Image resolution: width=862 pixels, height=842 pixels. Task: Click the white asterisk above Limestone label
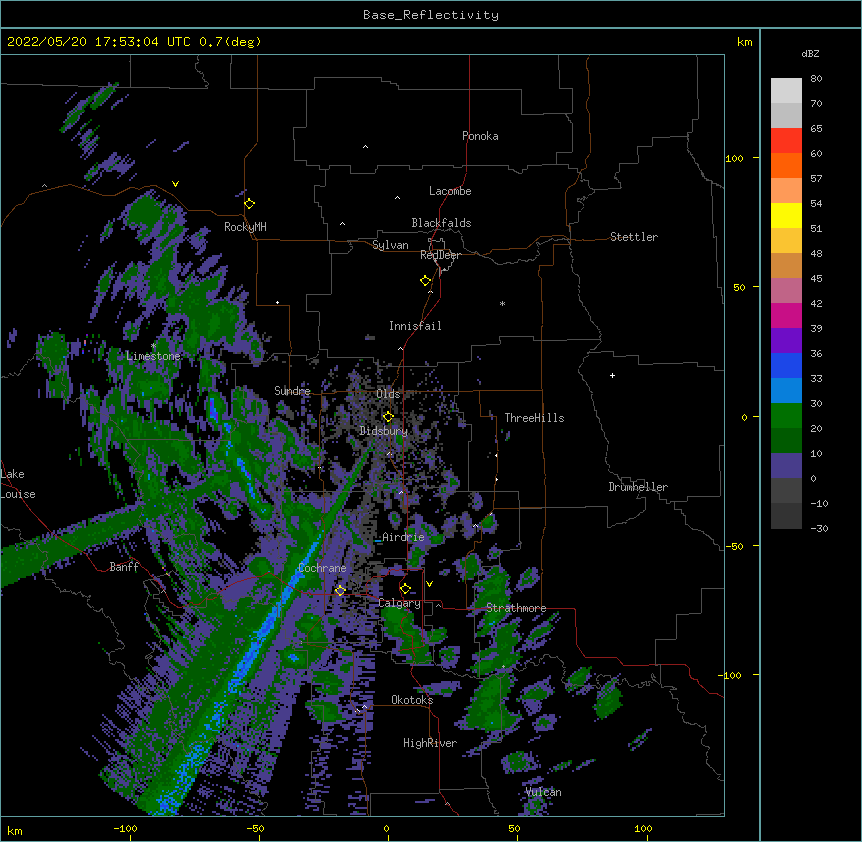pyautogui.click(x=154, y=346)
